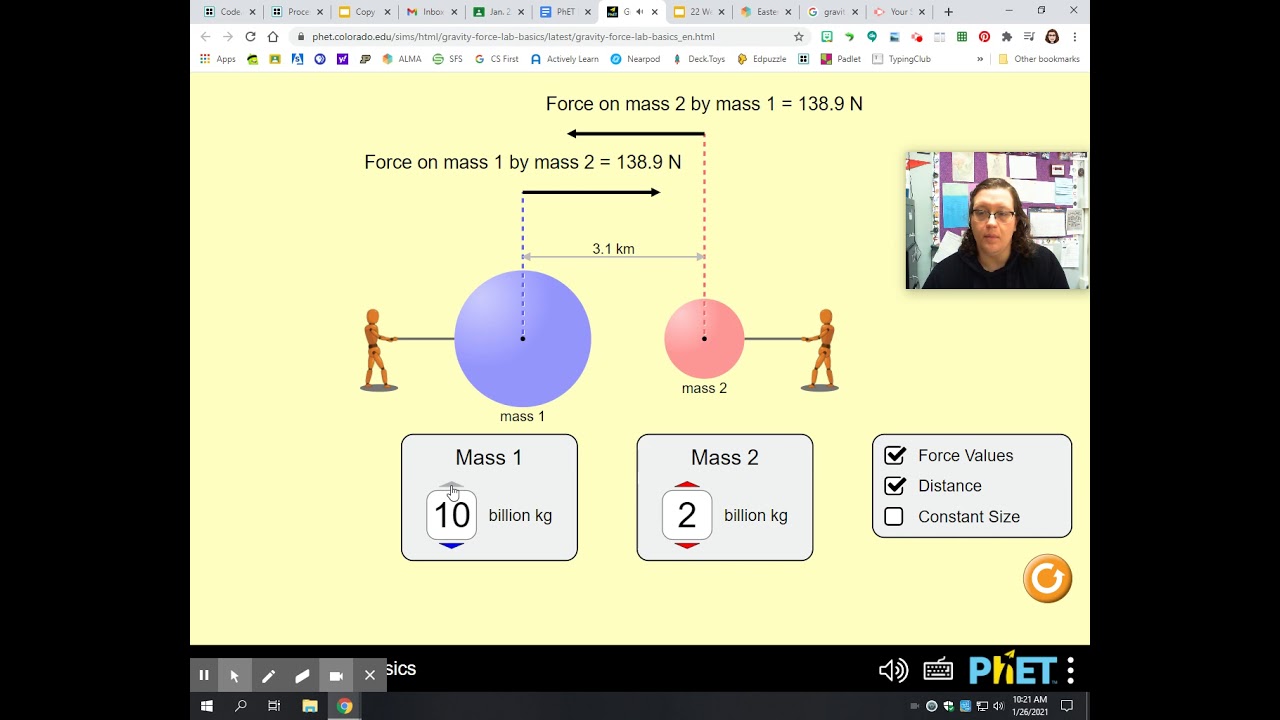This screenshot has width=1280, height=720.
Task: Open the Chrome extensions puzzle icon
Action: point(1007,36)
